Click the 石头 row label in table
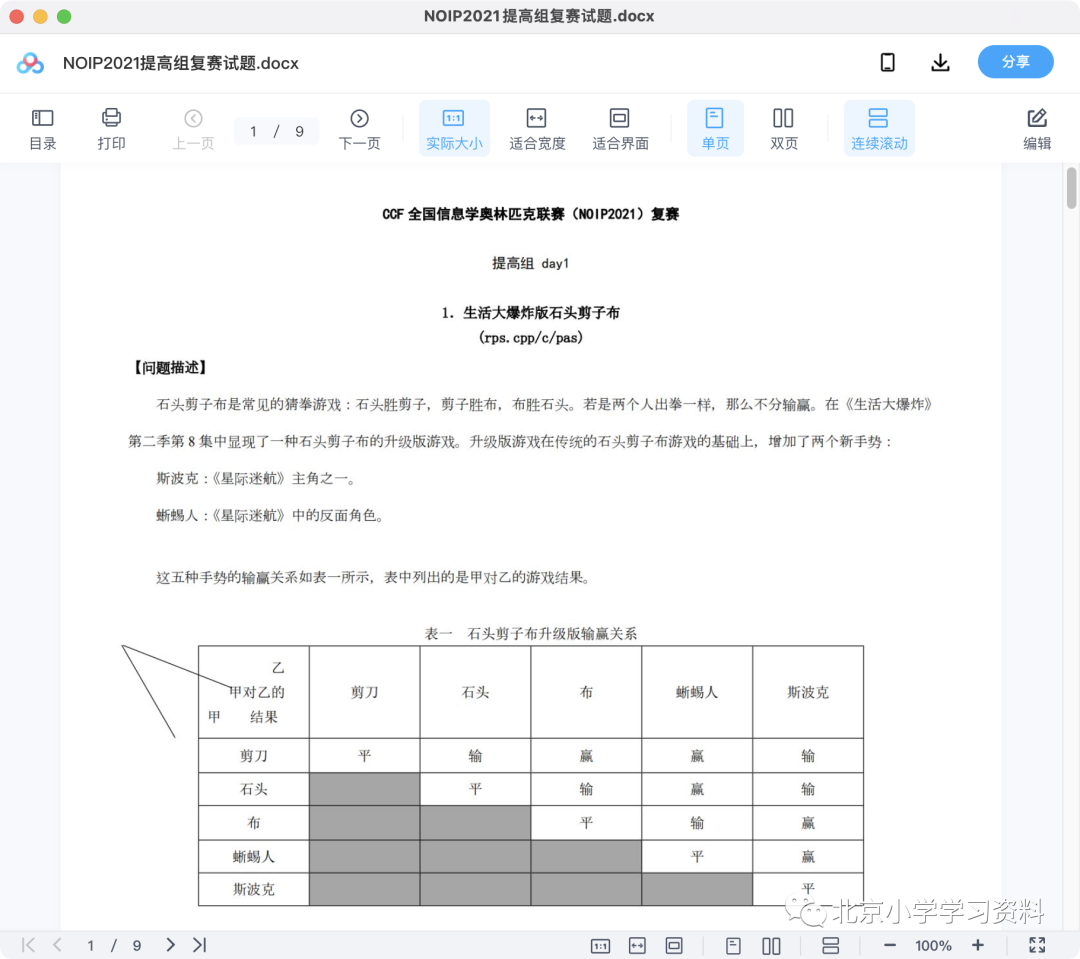 coord(253,789)
